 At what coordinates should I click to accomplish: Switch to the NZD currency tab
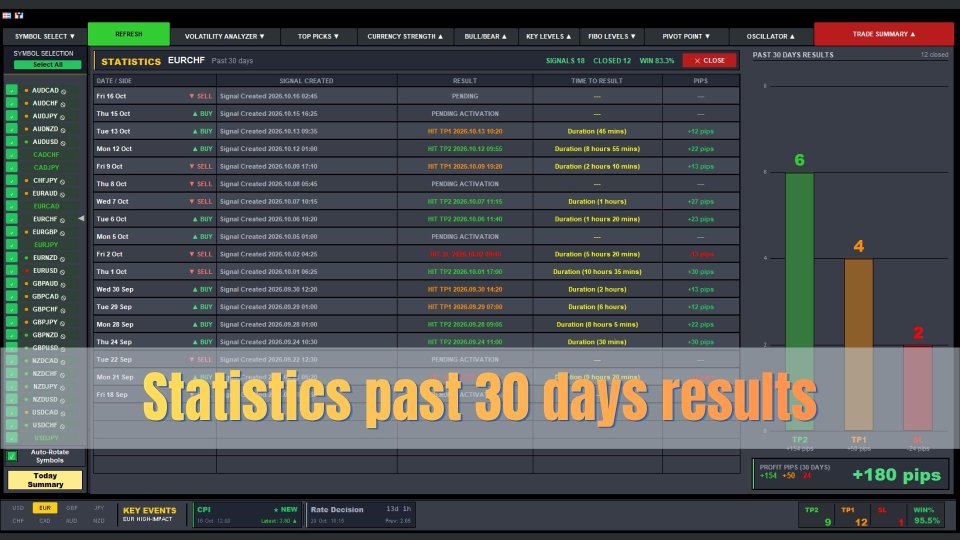(99, 520)
